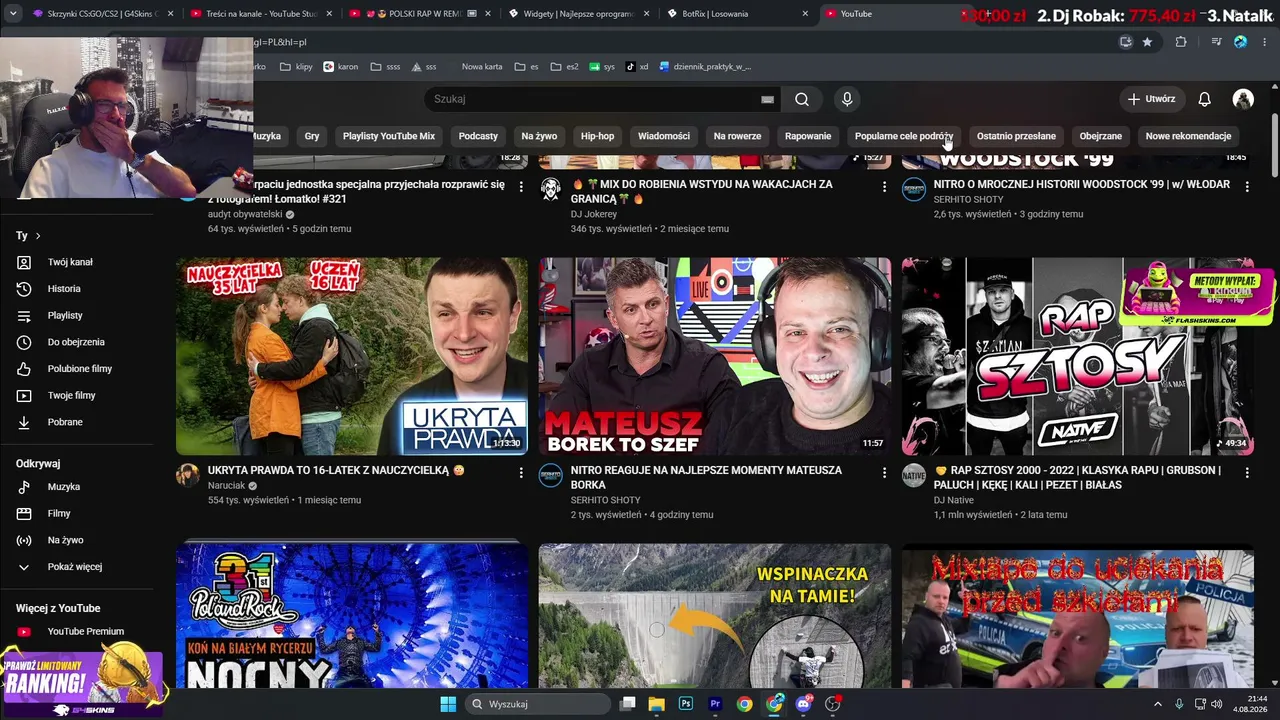Open Polubione filmy in the sidebar
This screenshot has height=720, width=1280.
point(78,369)
